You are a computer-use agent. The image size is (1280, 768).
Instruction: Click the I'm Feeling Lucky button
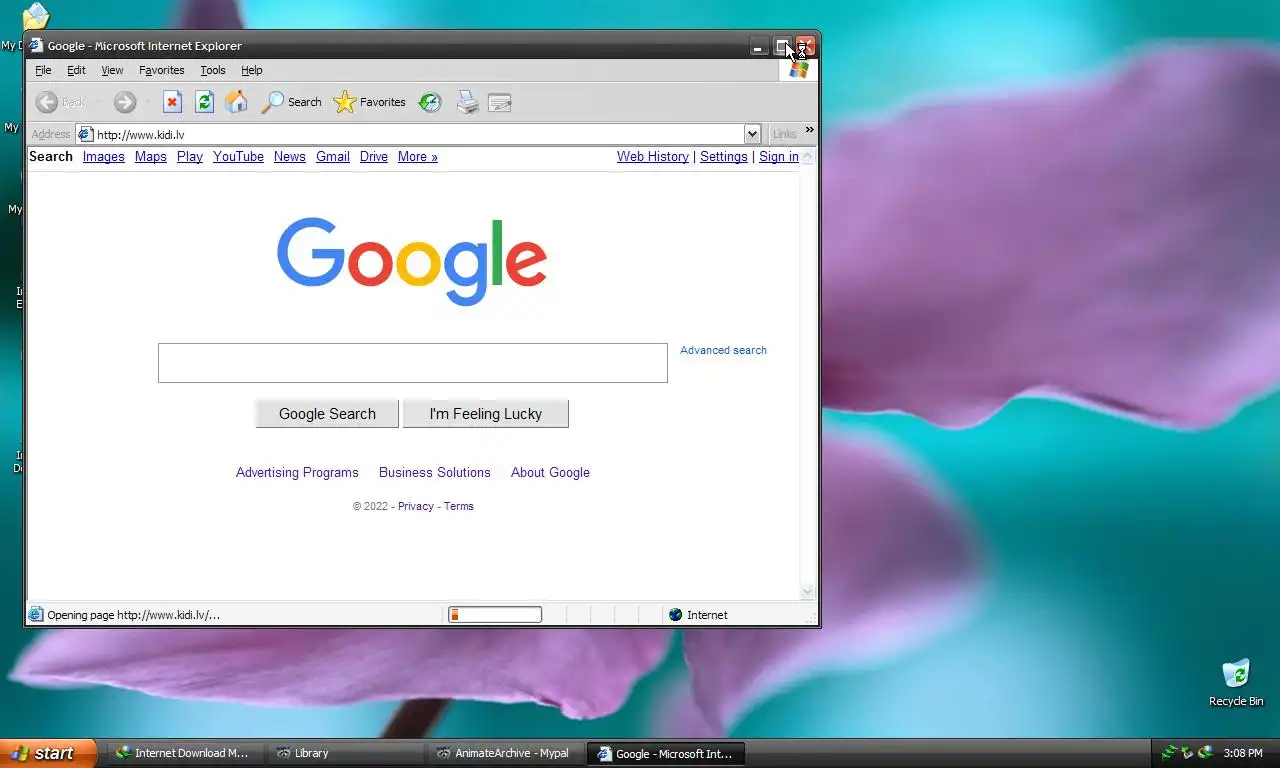(486, 414)
